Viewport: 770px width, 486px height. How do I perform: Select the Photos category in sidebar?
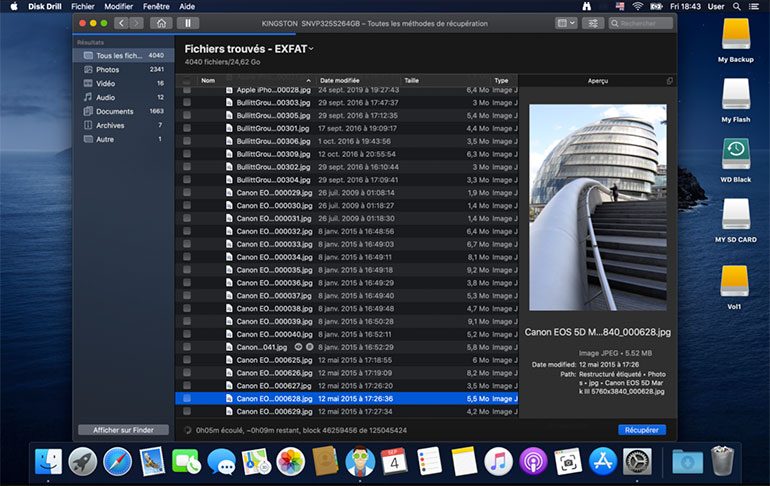[x=108, y=69]
